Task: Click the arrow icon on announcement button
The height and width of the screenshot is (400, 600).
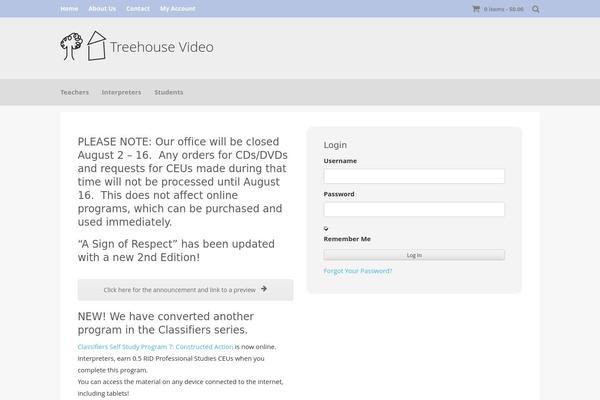Action: [264, 289]
